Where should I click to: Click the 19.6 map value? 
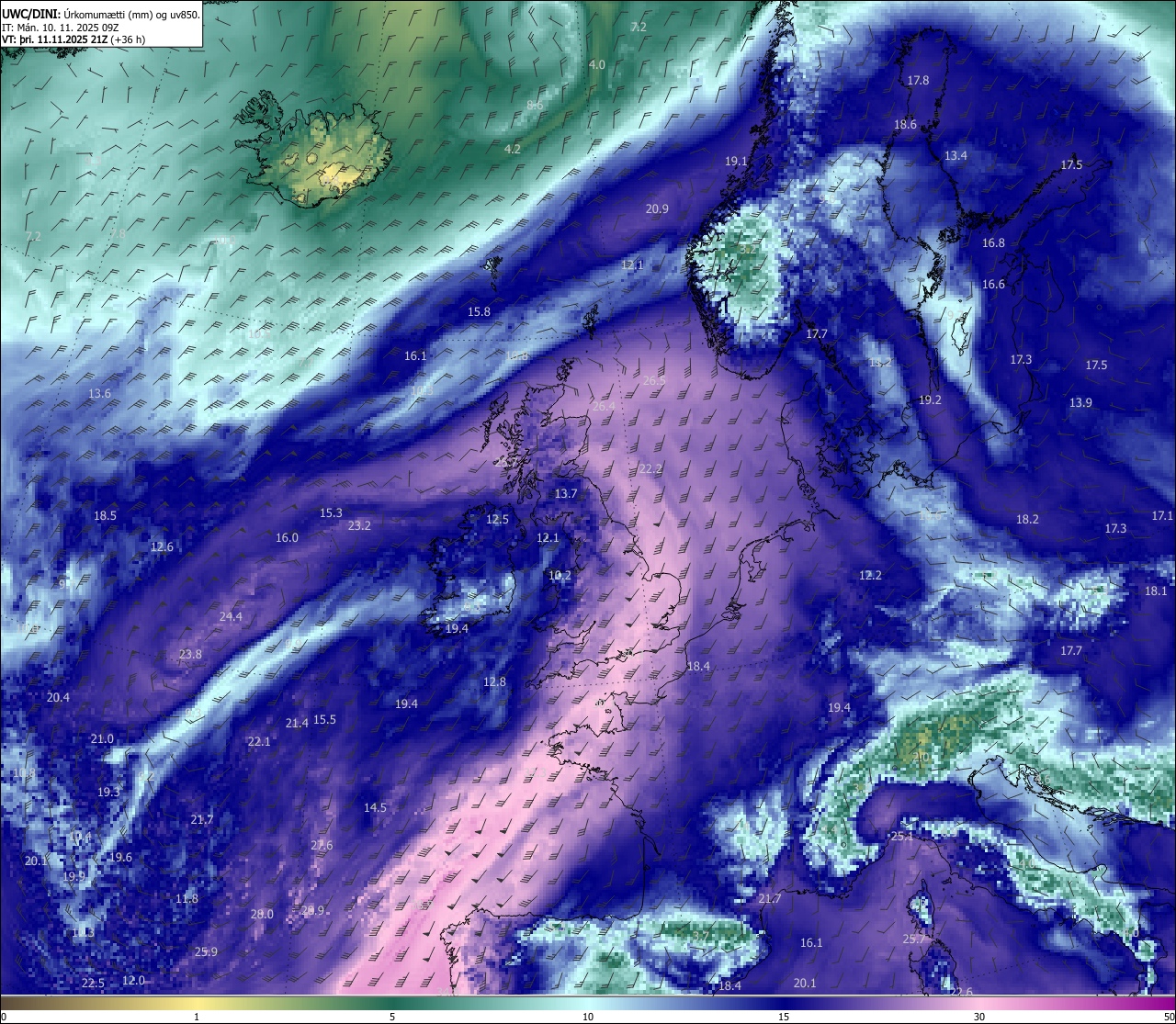click(x=120, y=858)
